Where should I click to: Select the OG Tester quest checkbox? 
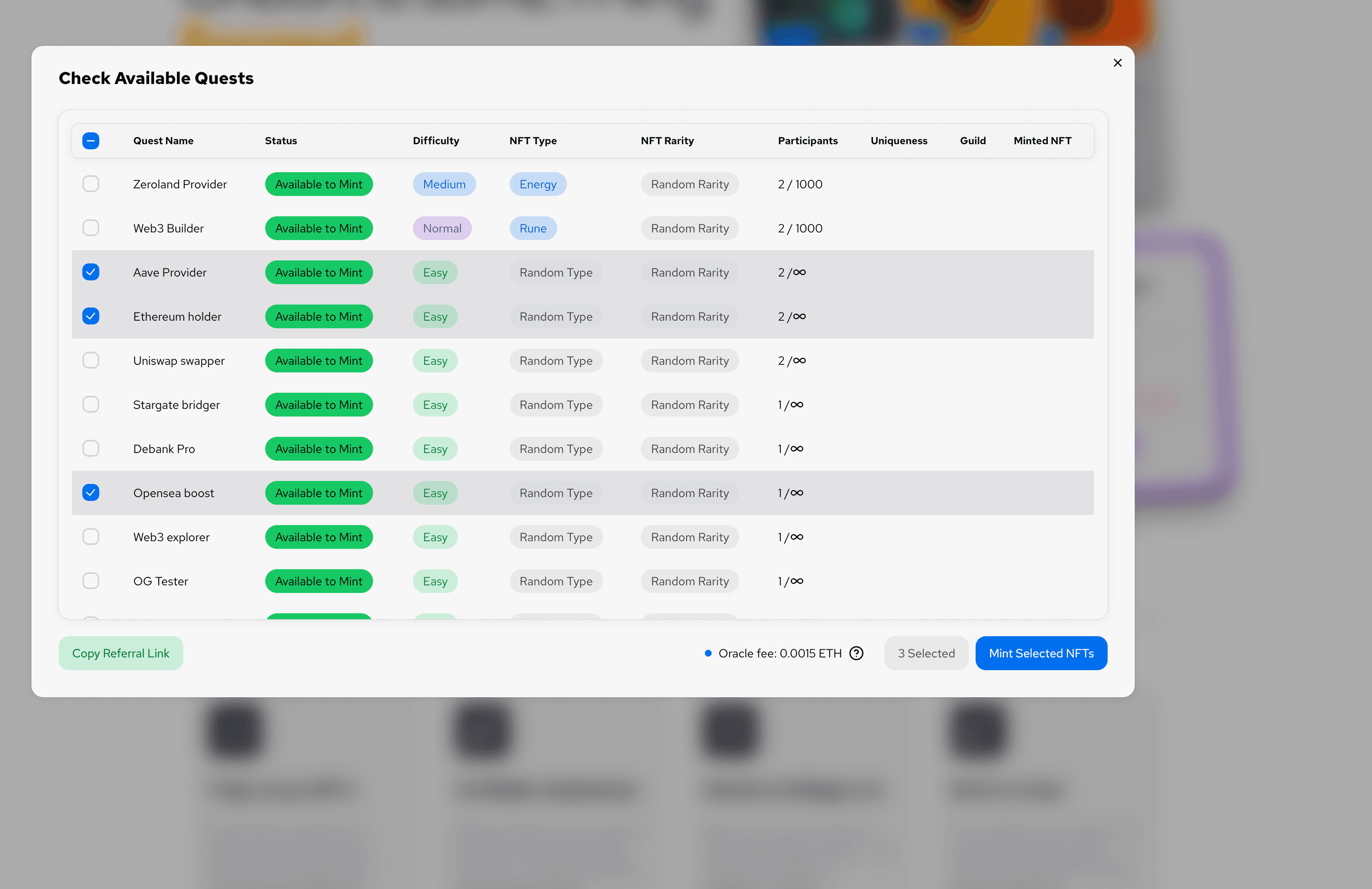[90, 581]
